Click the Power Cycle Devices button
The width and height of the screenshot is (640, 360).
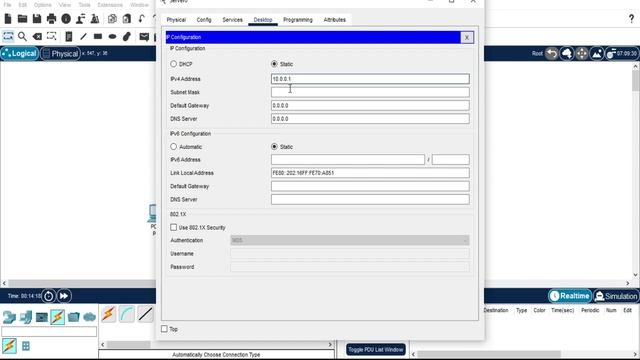[x=49, y=296]
